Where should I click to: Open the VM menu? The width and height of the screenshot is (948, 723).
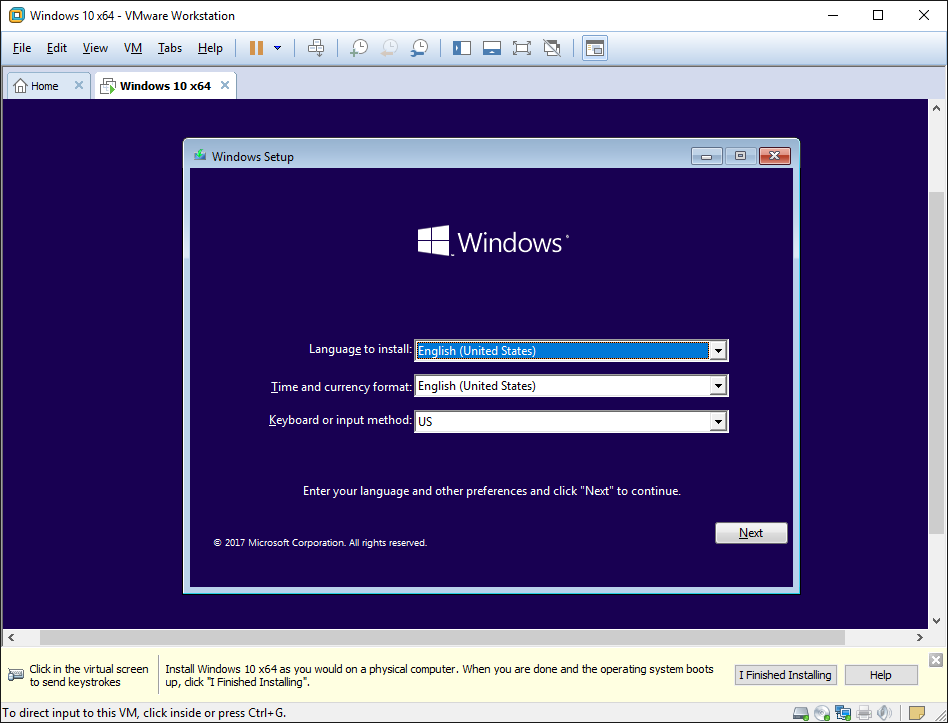click(133, 48)
